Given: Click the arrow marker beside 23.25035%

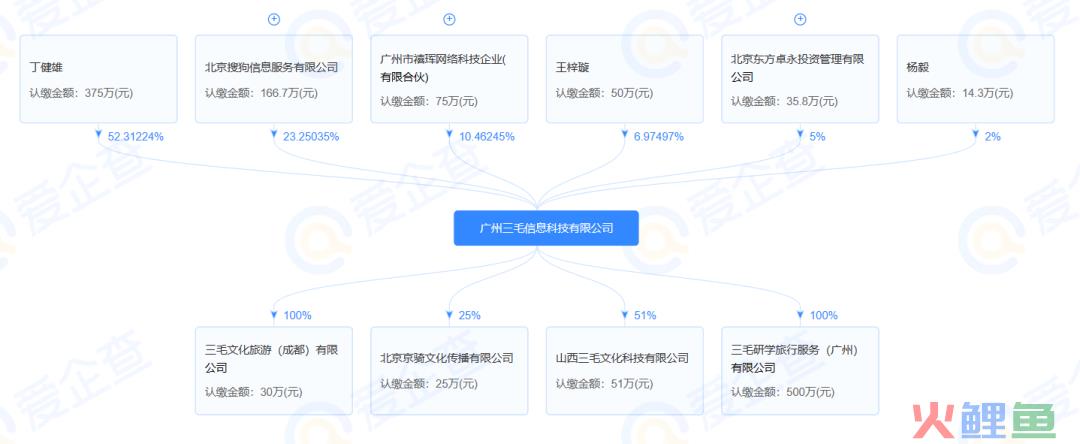Looking at the screenshot, I should coord(273,133).
